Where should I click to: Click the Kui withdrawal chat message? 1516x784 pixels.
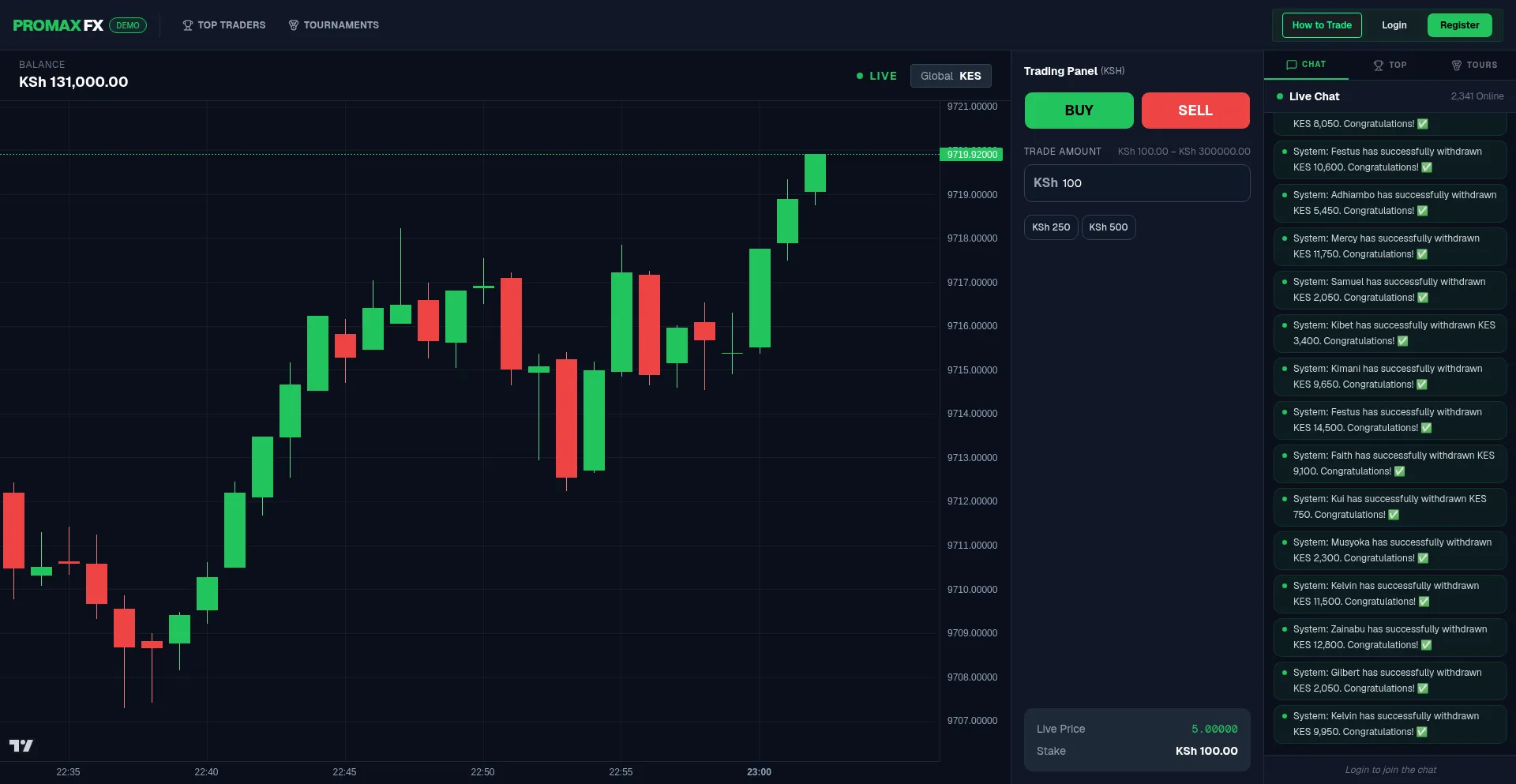coord(1390,507)
